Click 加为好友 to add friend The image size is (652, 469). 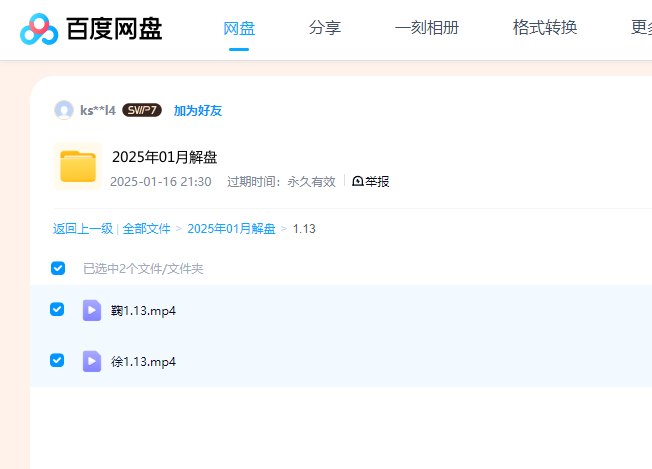click(198, 111)
